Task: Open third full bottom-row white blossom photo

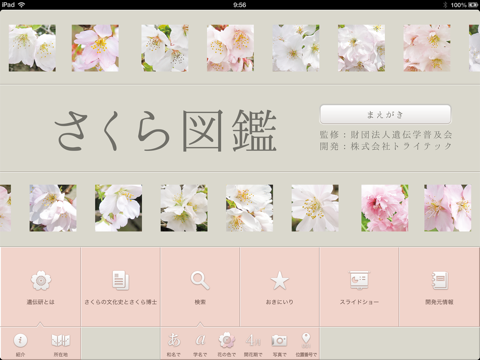Action: tap(184, 208)
